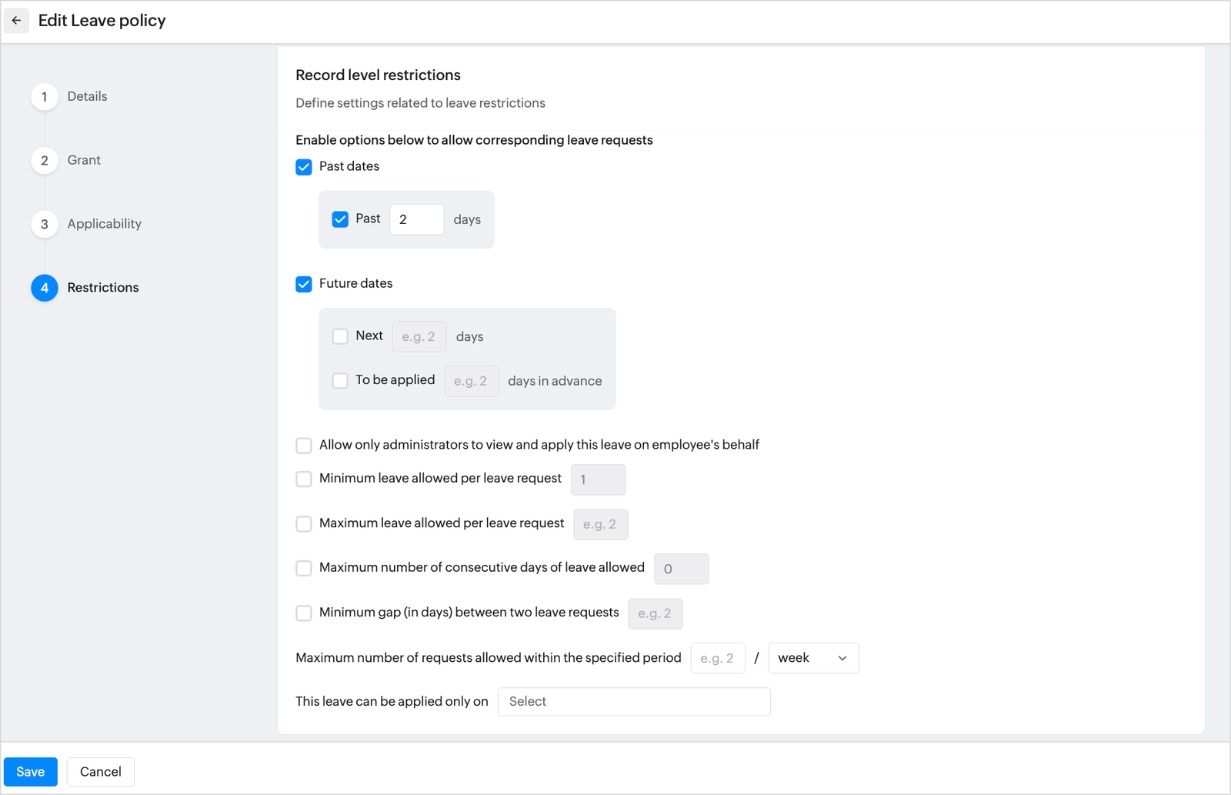Image resolution: width=1231 pixels, height=795 pixels.
Task: Uncheck the Past dates checkbox
Action: [x=304, y=167]
